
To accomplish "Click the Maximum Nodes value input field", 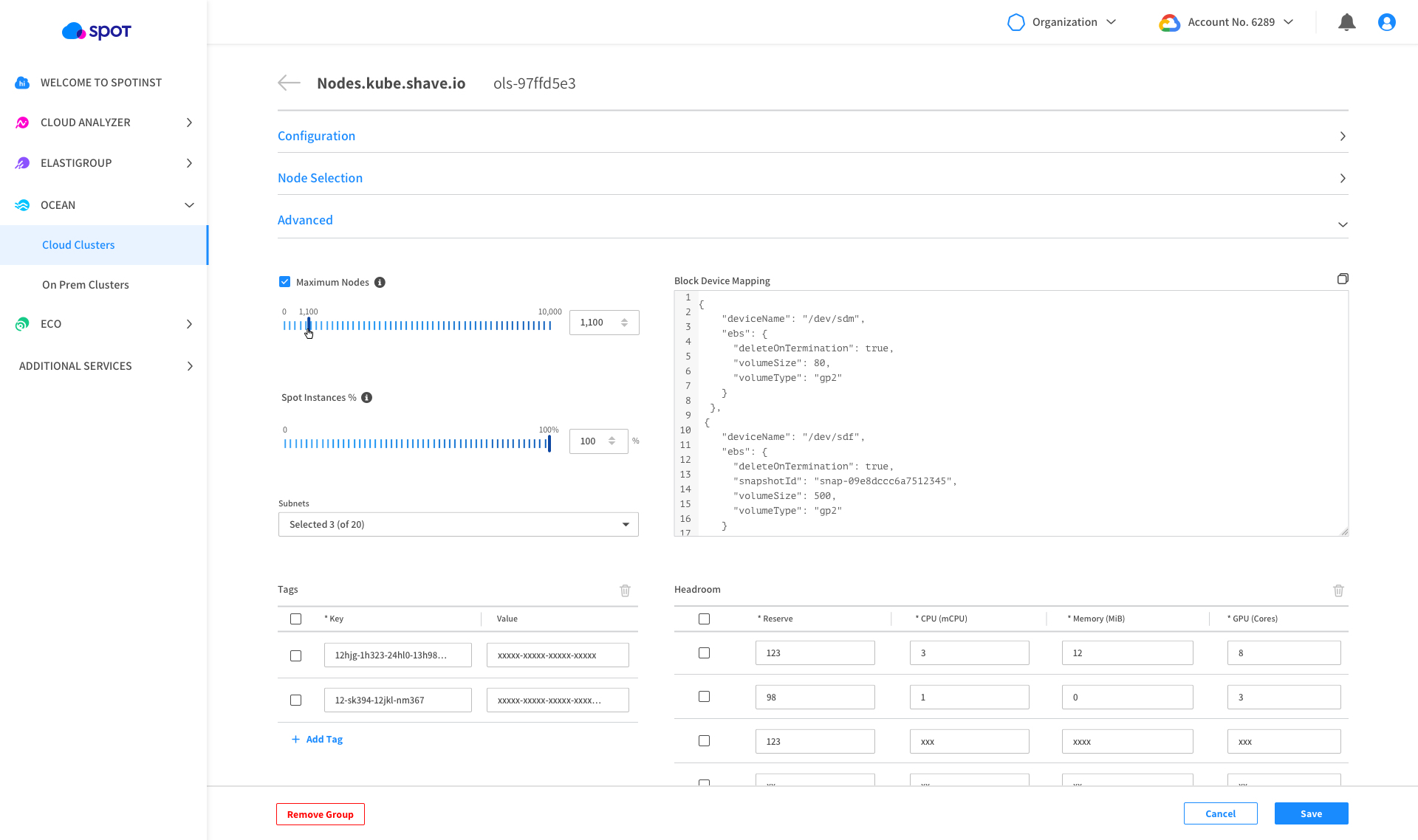I will 595,323.
